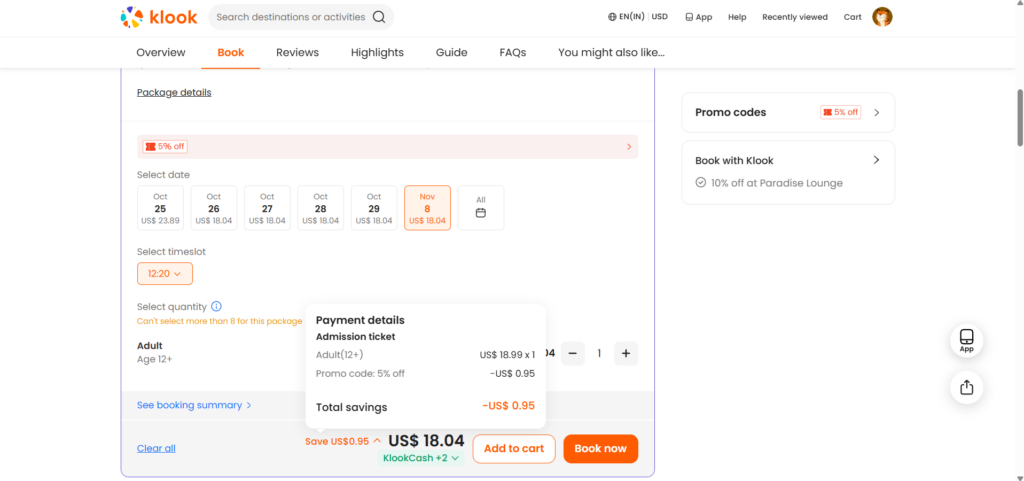Click the search magnifier icon
The width and height of the screenshot is (1024, 481).
[379, 17]
